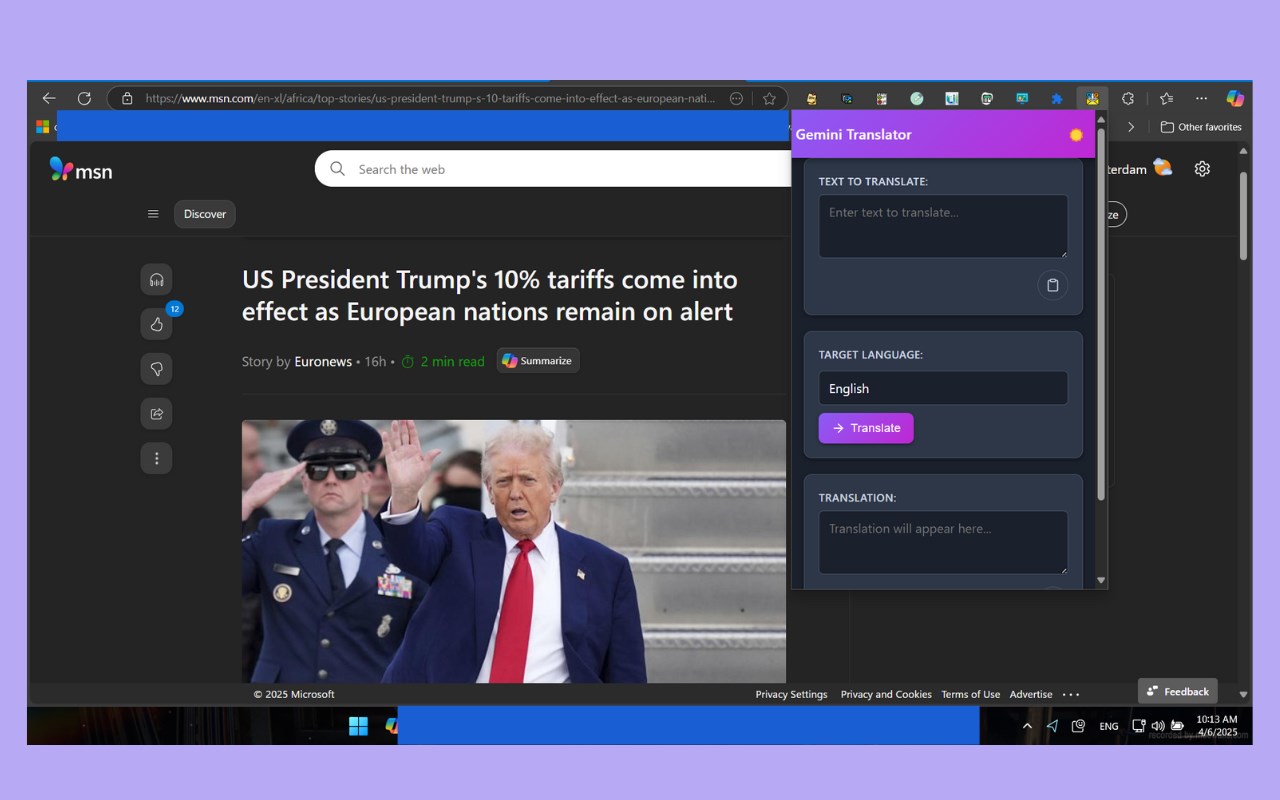The height and width of the screenshot is (800, 1280).
Task: Open article more options vertical dots
Action: (156, 458)
